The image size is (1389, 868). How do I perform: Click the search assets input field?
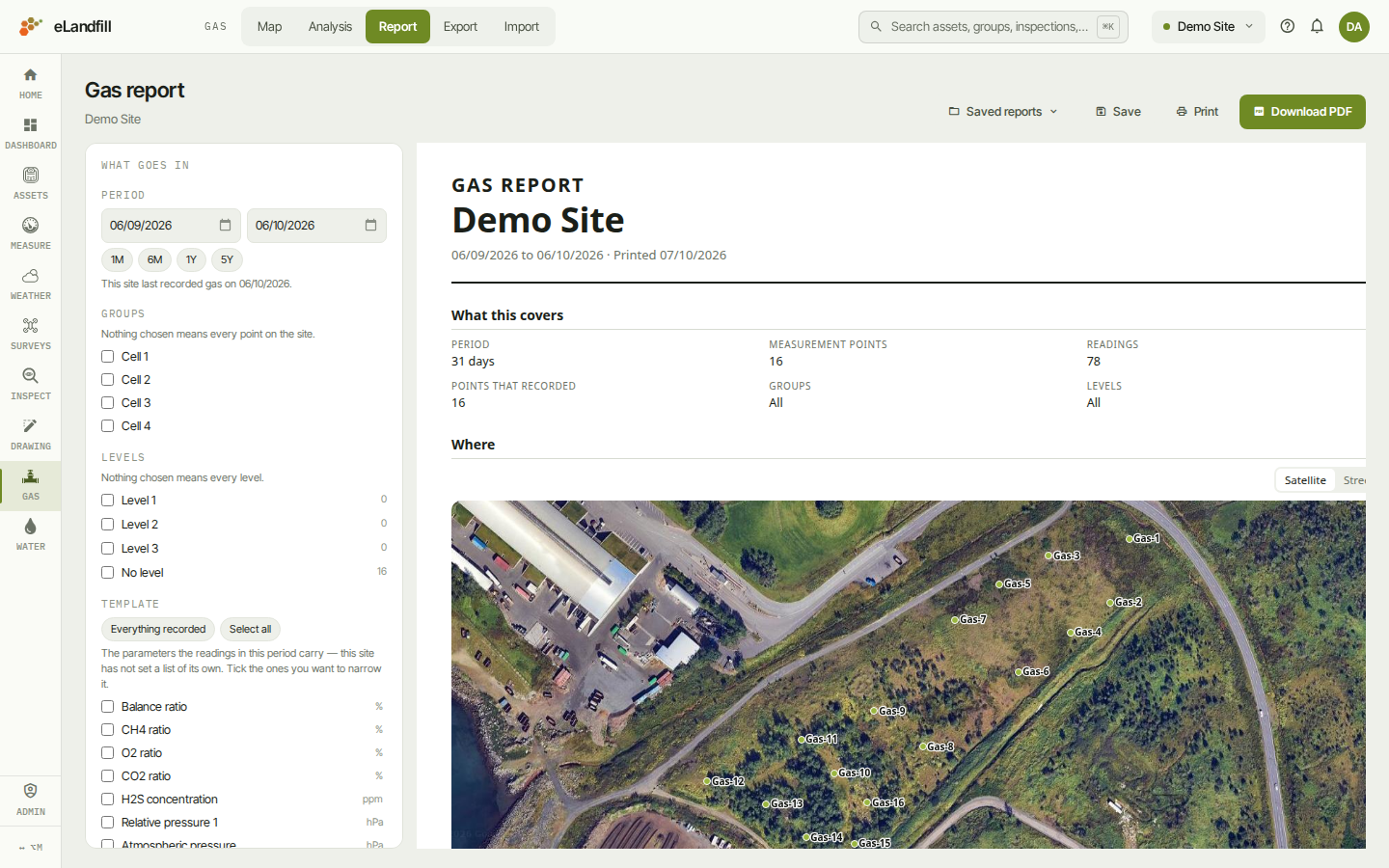click(x=994, y=26)
